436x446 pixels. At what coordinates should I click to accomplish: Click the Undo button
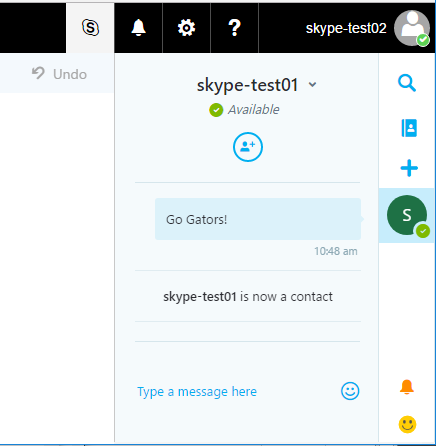[x=59, y=74]
